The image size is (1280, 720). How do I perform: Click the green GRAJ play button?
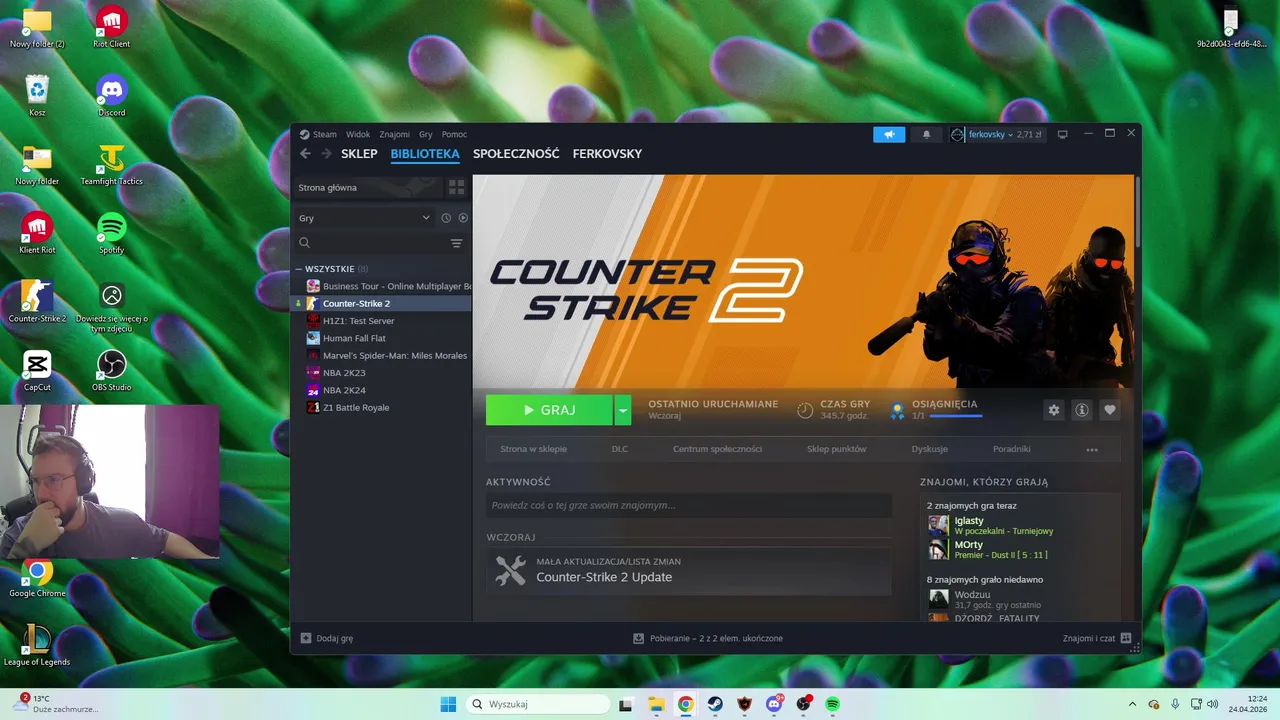coord(549,410)
